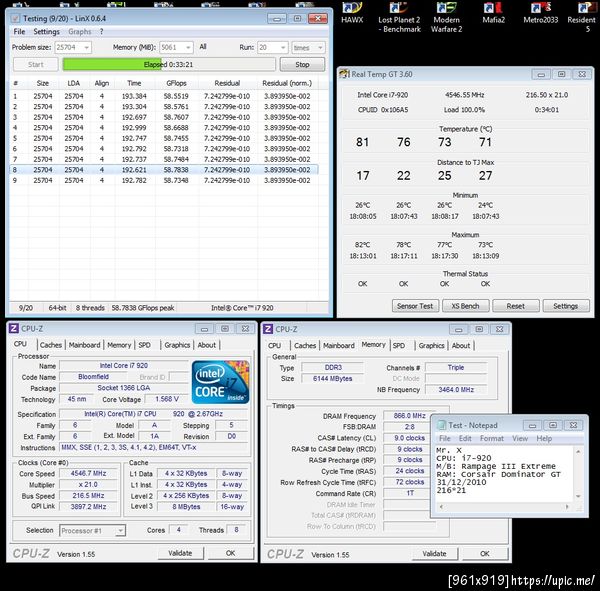600x591 pixels.
Task: Click the All memory button in LinX
Action: (203, 47)
